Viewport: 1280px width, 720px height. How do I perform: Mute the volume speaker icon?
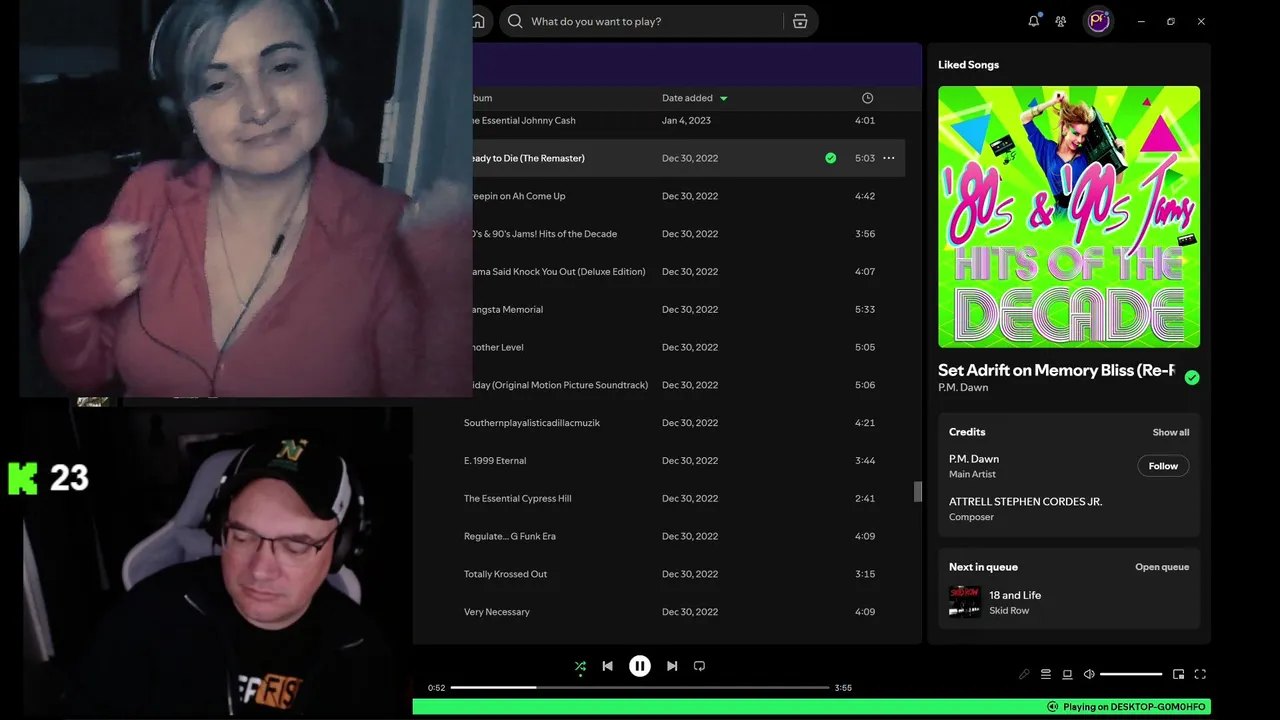1089,674
